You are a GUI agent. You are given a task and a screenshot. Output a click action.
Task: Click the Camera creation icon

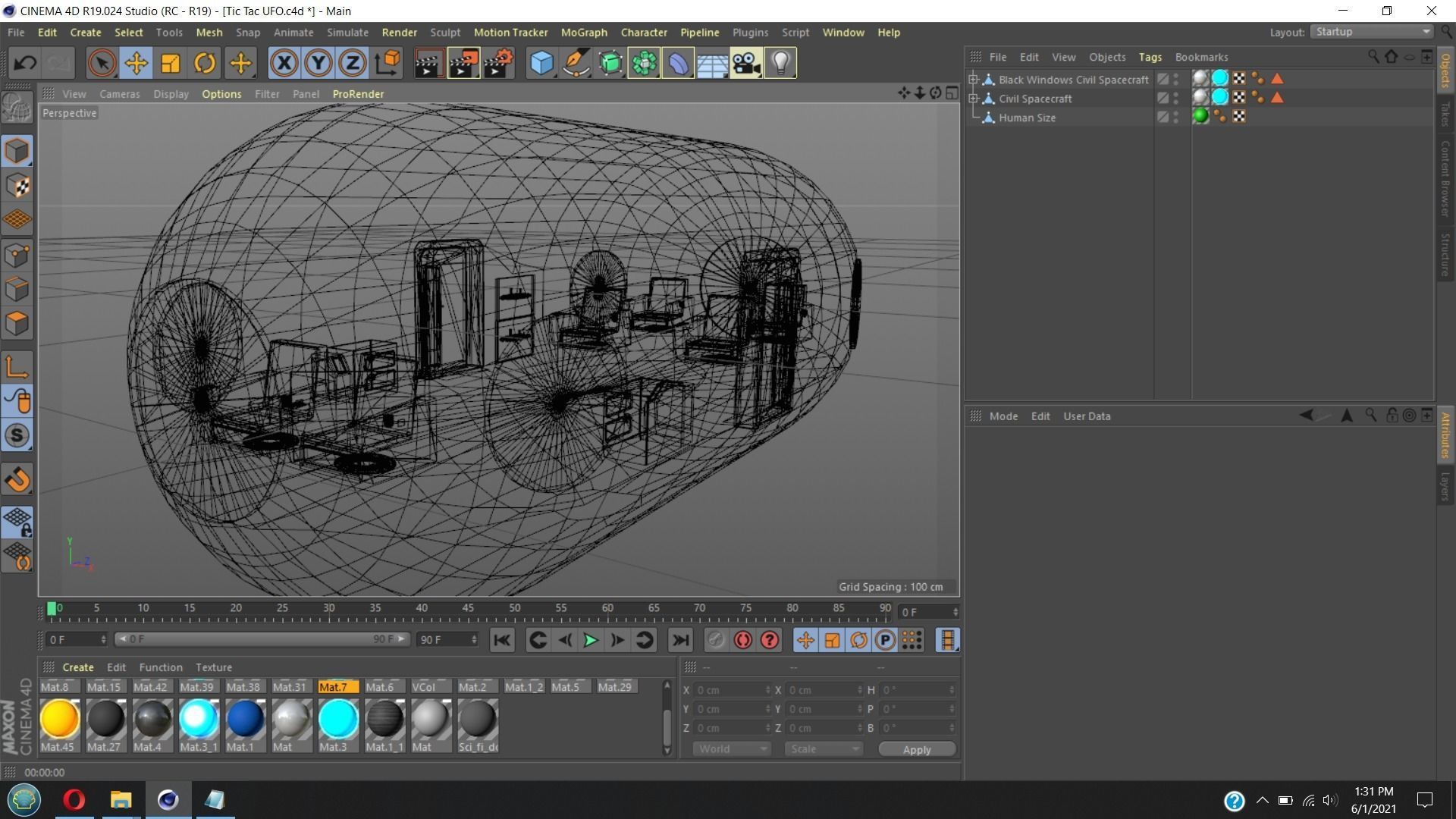[x=745, y=63]
